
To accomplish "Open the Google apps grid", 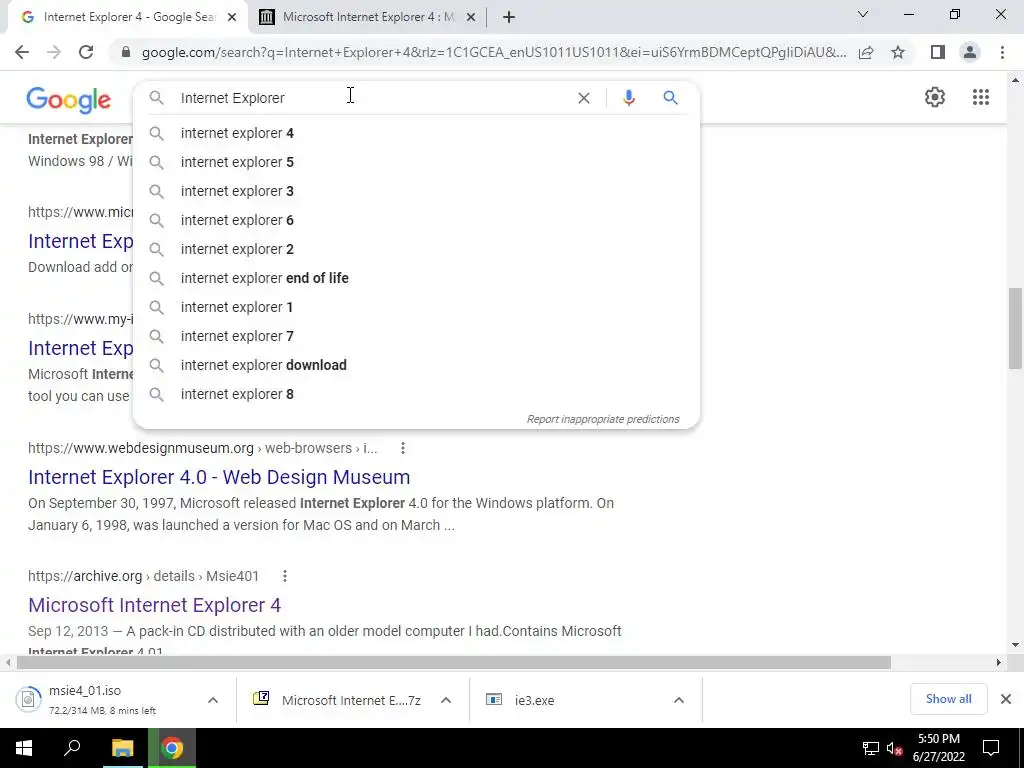I will (x=981, y=97).
